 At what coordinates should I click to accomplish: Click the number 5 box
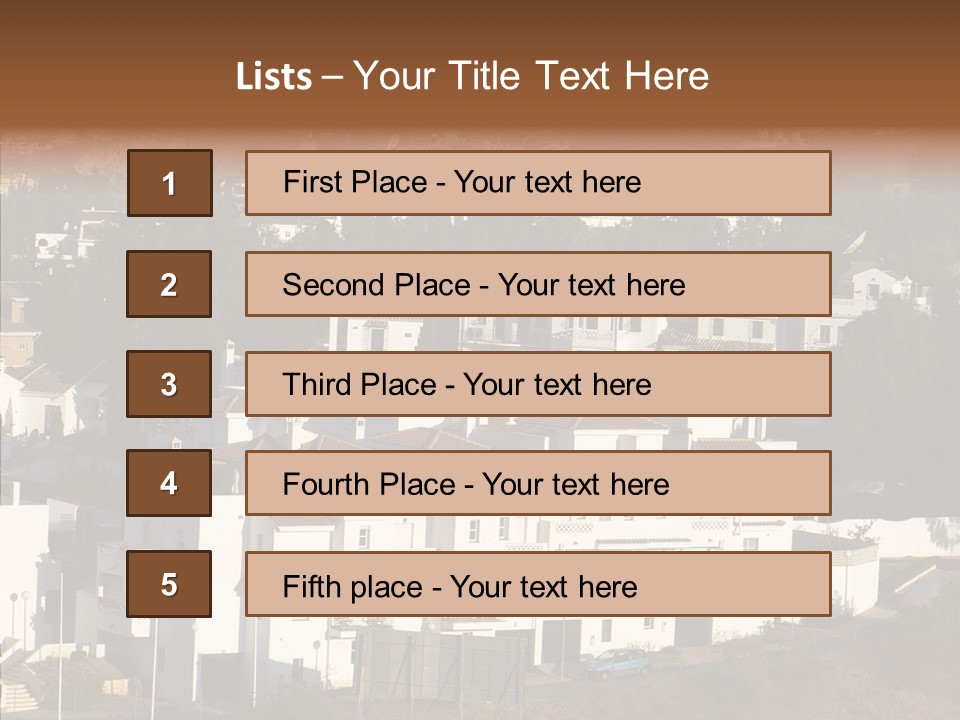[169, 584]
